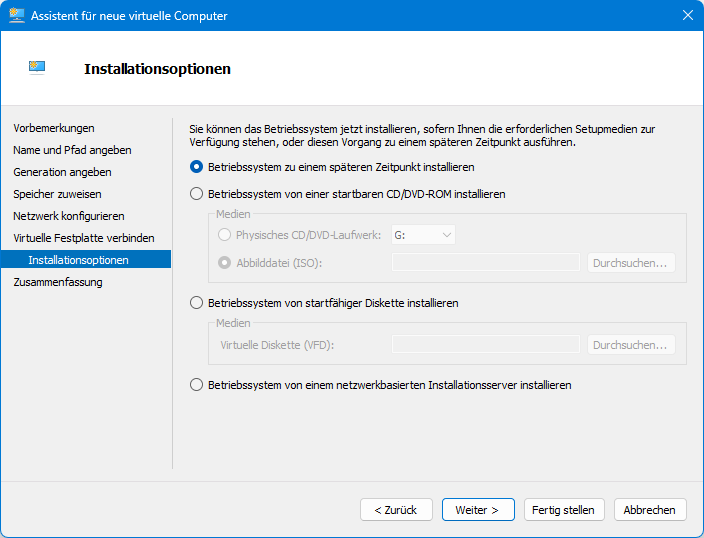Image resolution: width=704 pixels, height=538 pixels.
Task: Choose install from bootable CD/DVD-ROM option
Action: [197, 194]
